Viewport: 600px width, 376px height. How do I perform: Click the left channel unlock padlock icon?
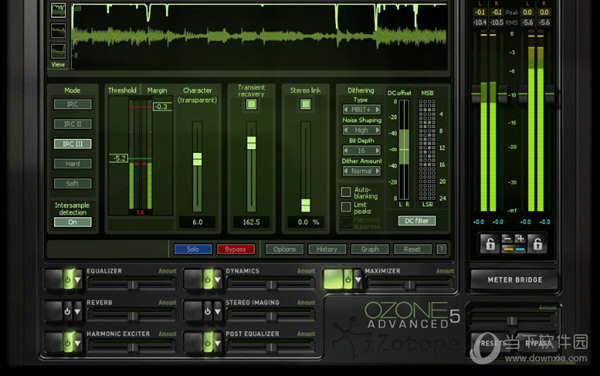(490, 244)
